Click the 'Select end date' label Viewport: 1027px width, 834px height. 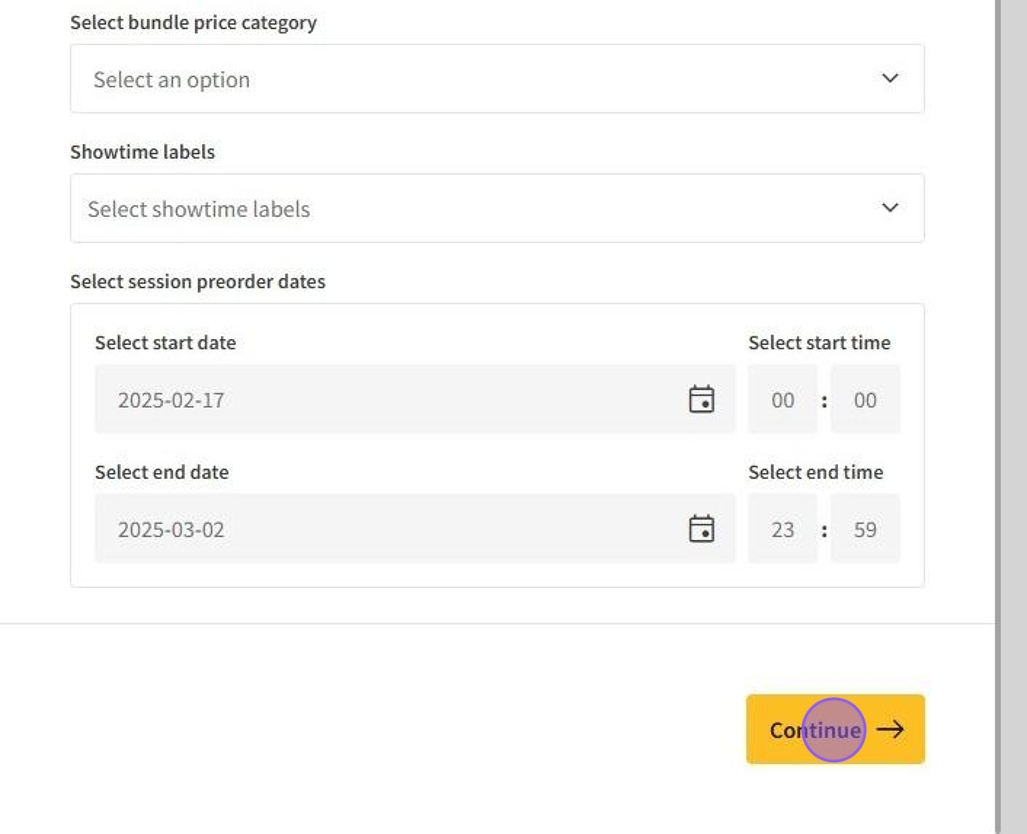coord(161,472)
